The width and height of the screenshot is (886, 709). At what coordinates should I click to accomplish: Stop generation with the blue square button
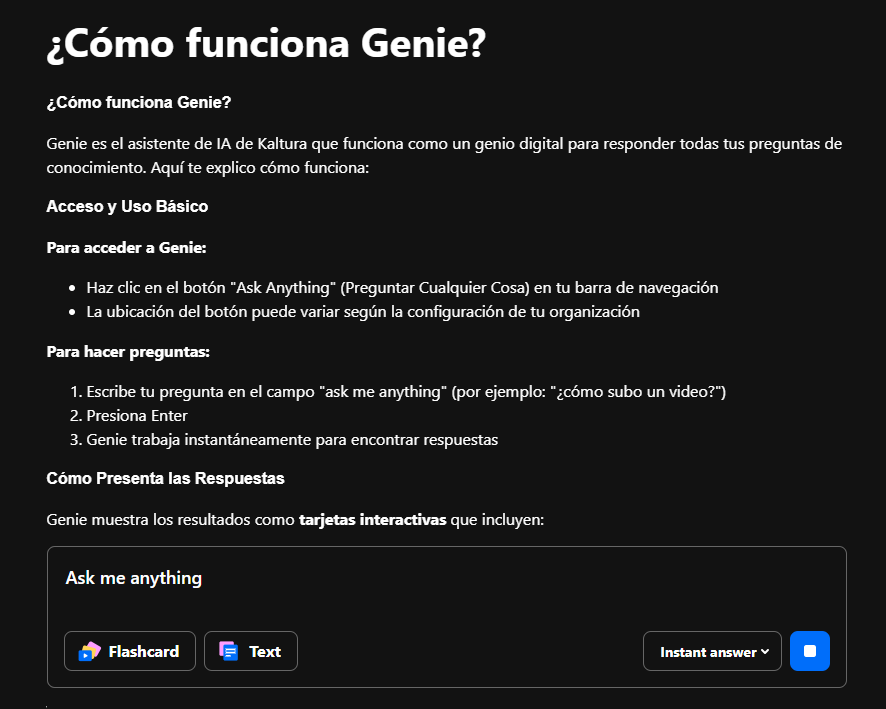[810, 651]
